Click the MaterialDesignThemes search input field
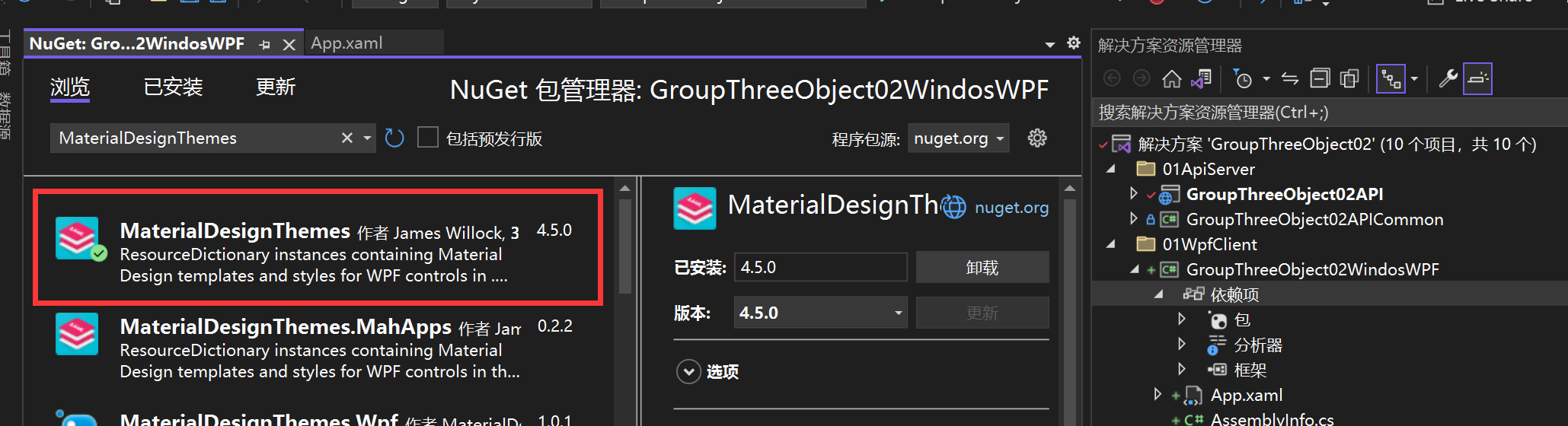 (196, 138)
